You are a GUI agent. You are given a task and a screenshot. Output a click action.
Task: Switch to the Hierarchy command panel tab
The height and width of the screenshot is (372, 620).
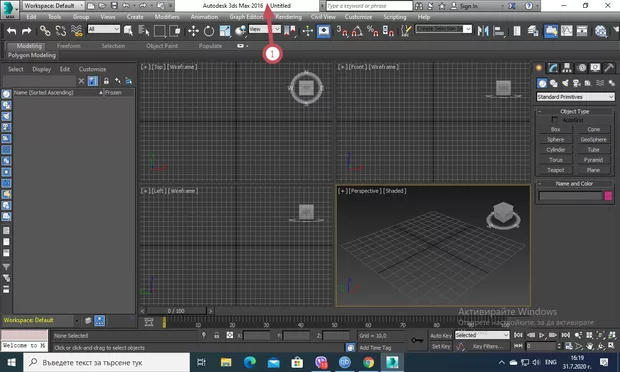point(567,68)
